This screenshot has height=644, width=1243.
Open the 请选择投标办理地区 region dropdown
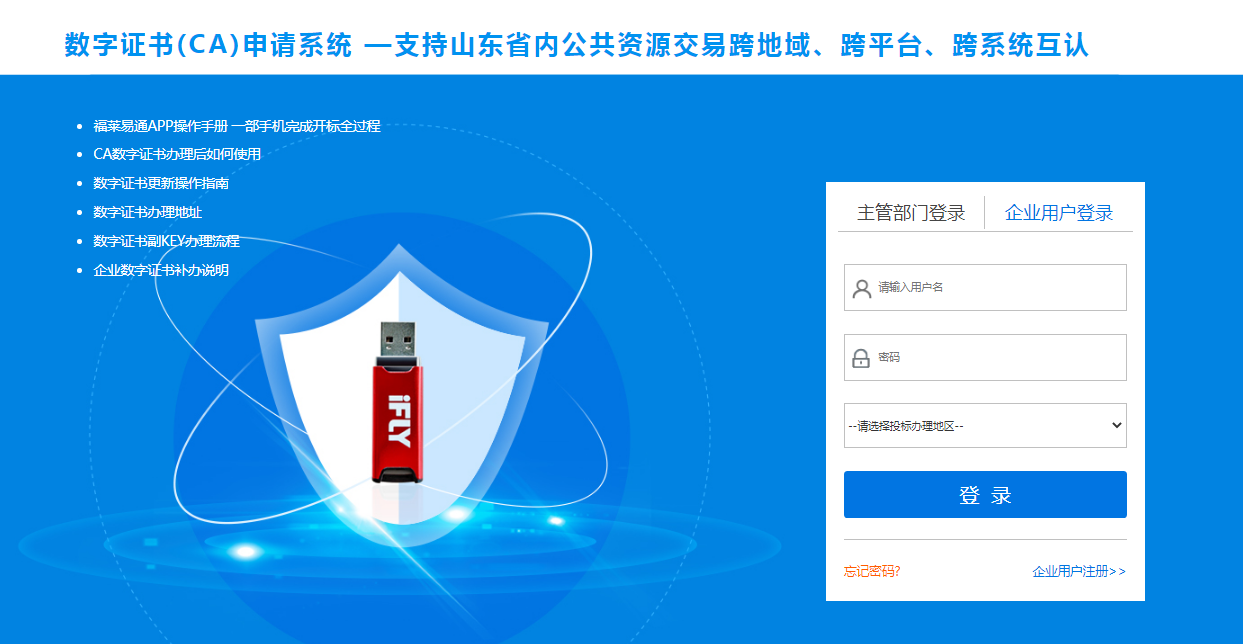point(985,426)
